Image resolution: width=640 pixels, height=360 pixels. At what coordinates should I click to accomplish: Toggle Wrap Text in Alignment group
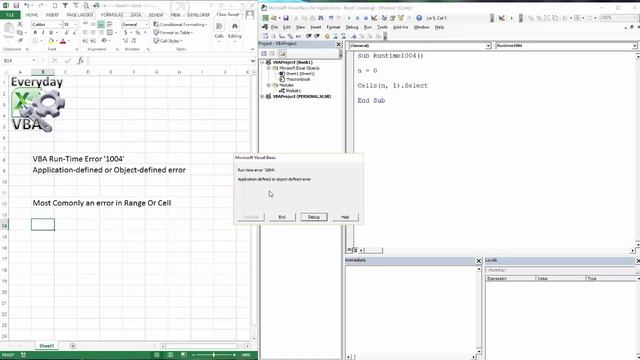tap(109, 24)
